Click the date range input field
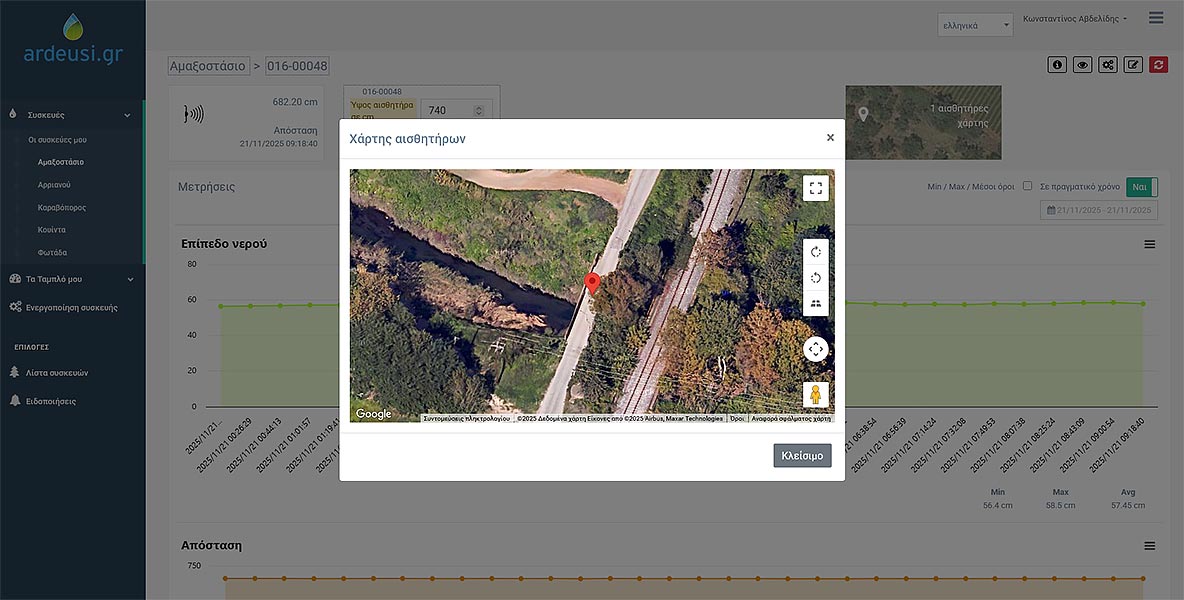The height and width of the screenshot is (600, 1184). [1099, 210]
